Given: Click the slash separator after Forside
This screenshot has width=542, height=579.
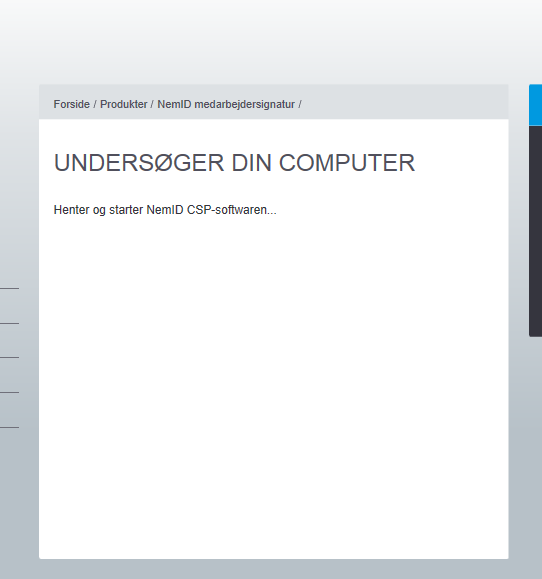Looking at the screenshot, I should 95,105.
